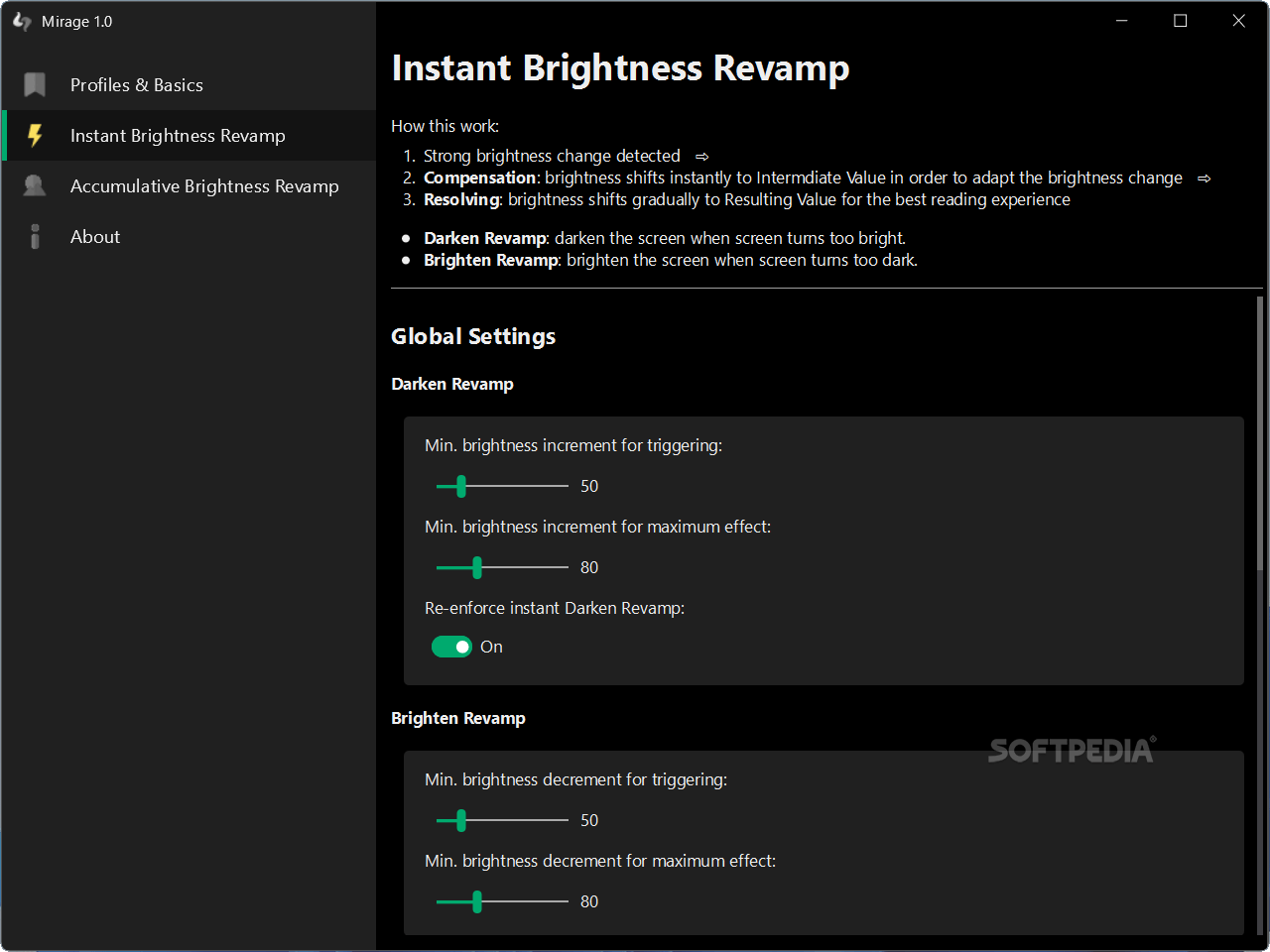Screen dimensions: 1270x952
Task: Select the Instant Brightness Revamp lightning bolt icon
Action: tap(37, 136)
